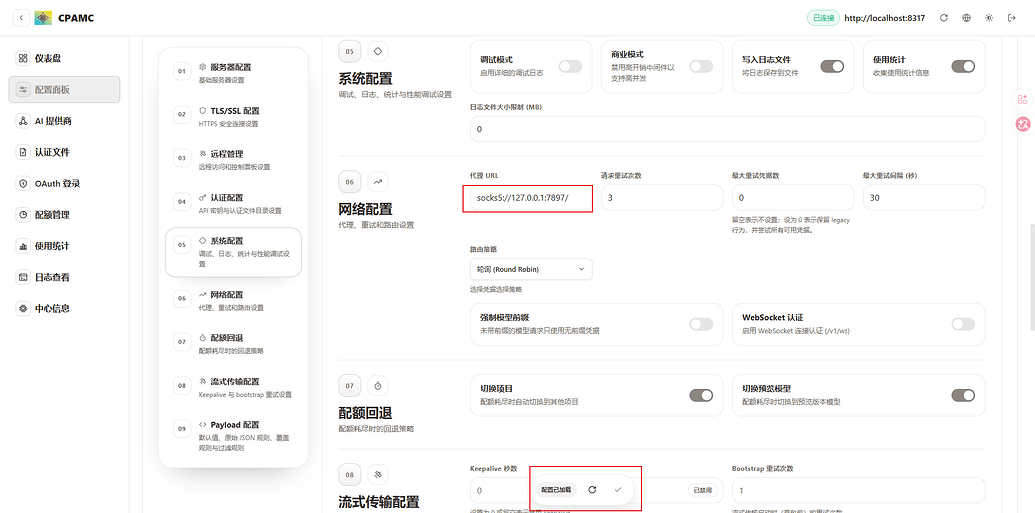Click the trend arrow icon beside badge 06
The width and height of the screenshot is (1035, 513).
pos(378,181)
